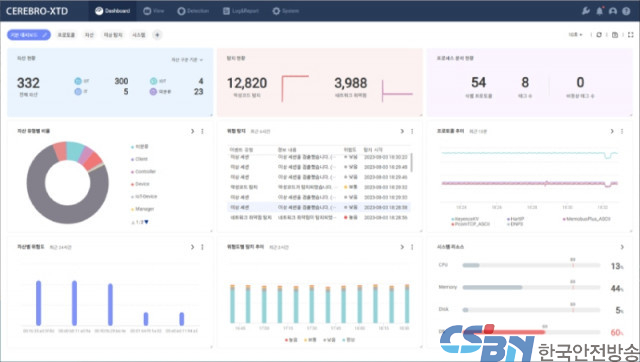Image resolution: width=640 pixels, height=362 pixels.
Task: Toggle the IoT-Device legend item
Action: (x=144, y=197)
